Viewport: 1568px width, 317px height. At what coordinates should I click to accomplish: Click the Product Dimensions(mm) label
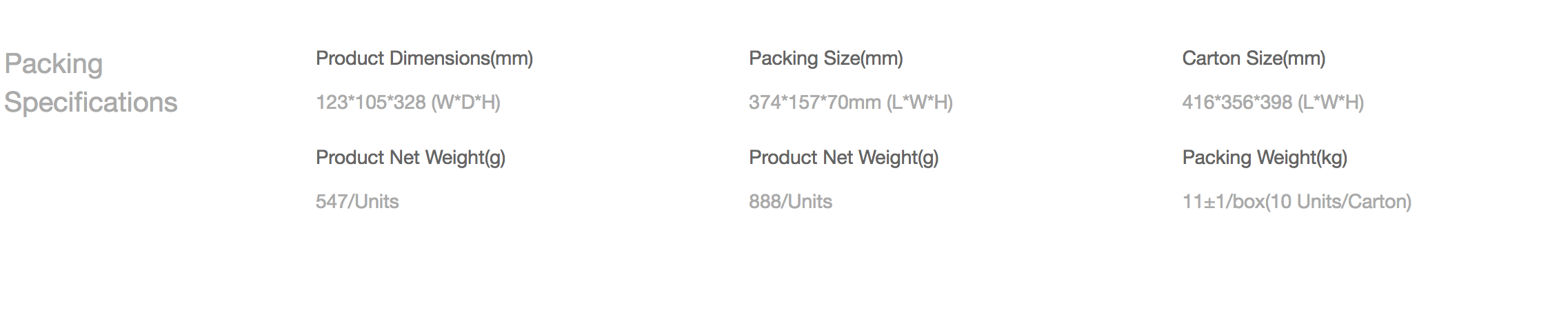[424, 59]
